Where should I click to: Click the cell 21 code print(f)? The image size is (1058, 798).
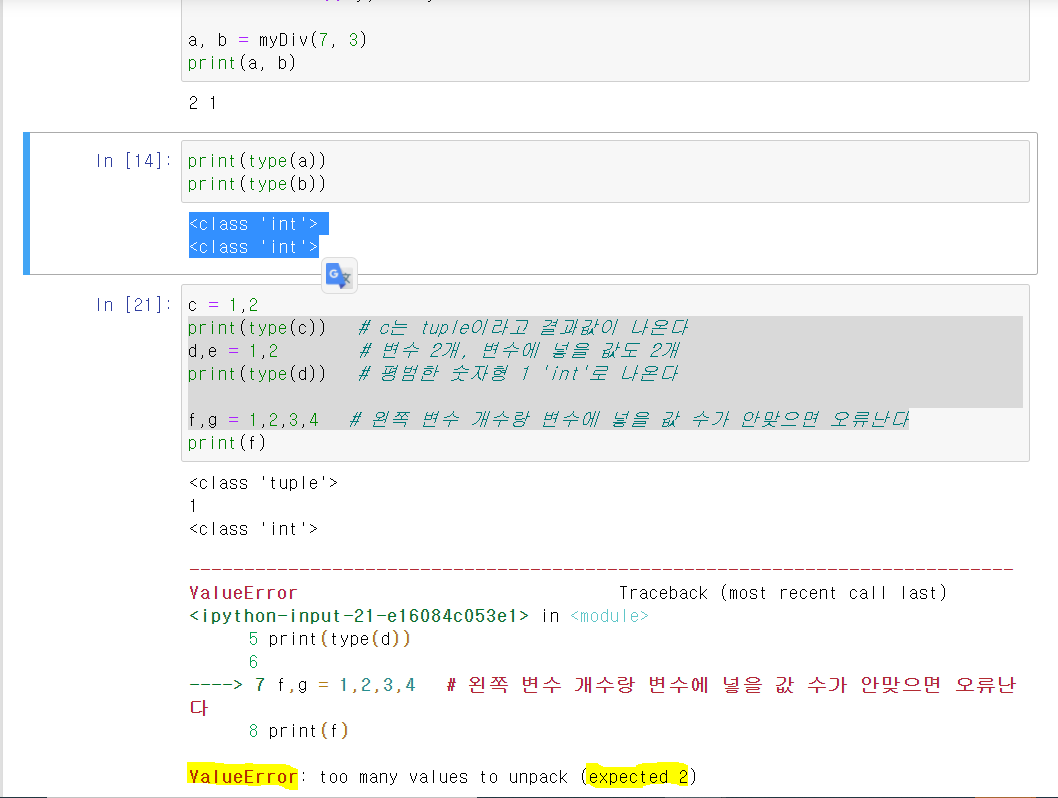tap(227, 443)
